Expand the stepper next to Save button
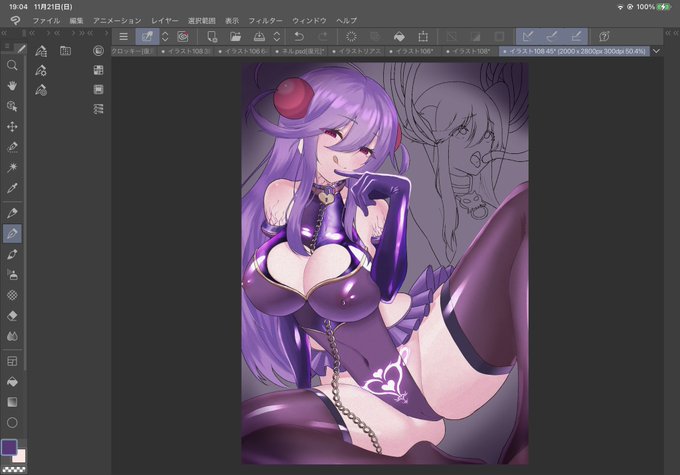680x475 pixels. (x=277, y=36)
